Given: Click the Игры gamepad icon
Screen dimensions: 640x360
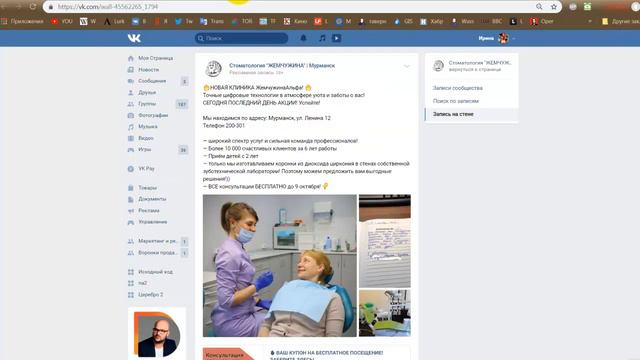Looking at the screenshot, I should pos(131,150).
